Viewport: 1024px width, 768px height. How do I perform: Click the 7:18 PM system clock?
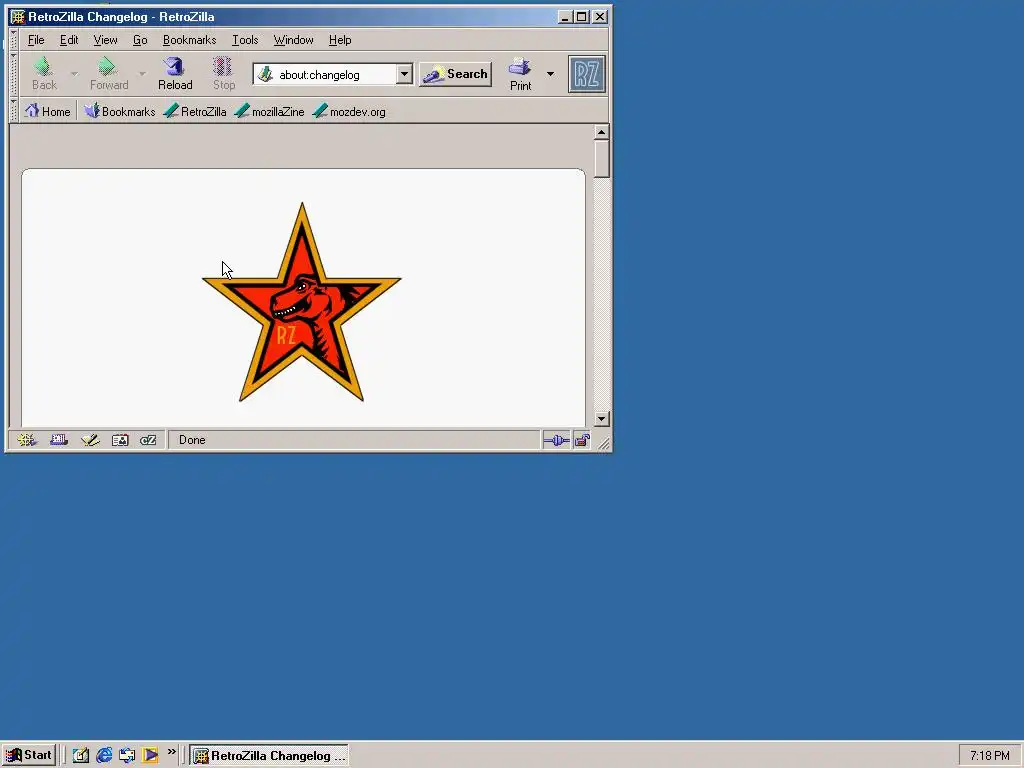tap(989, 756)
